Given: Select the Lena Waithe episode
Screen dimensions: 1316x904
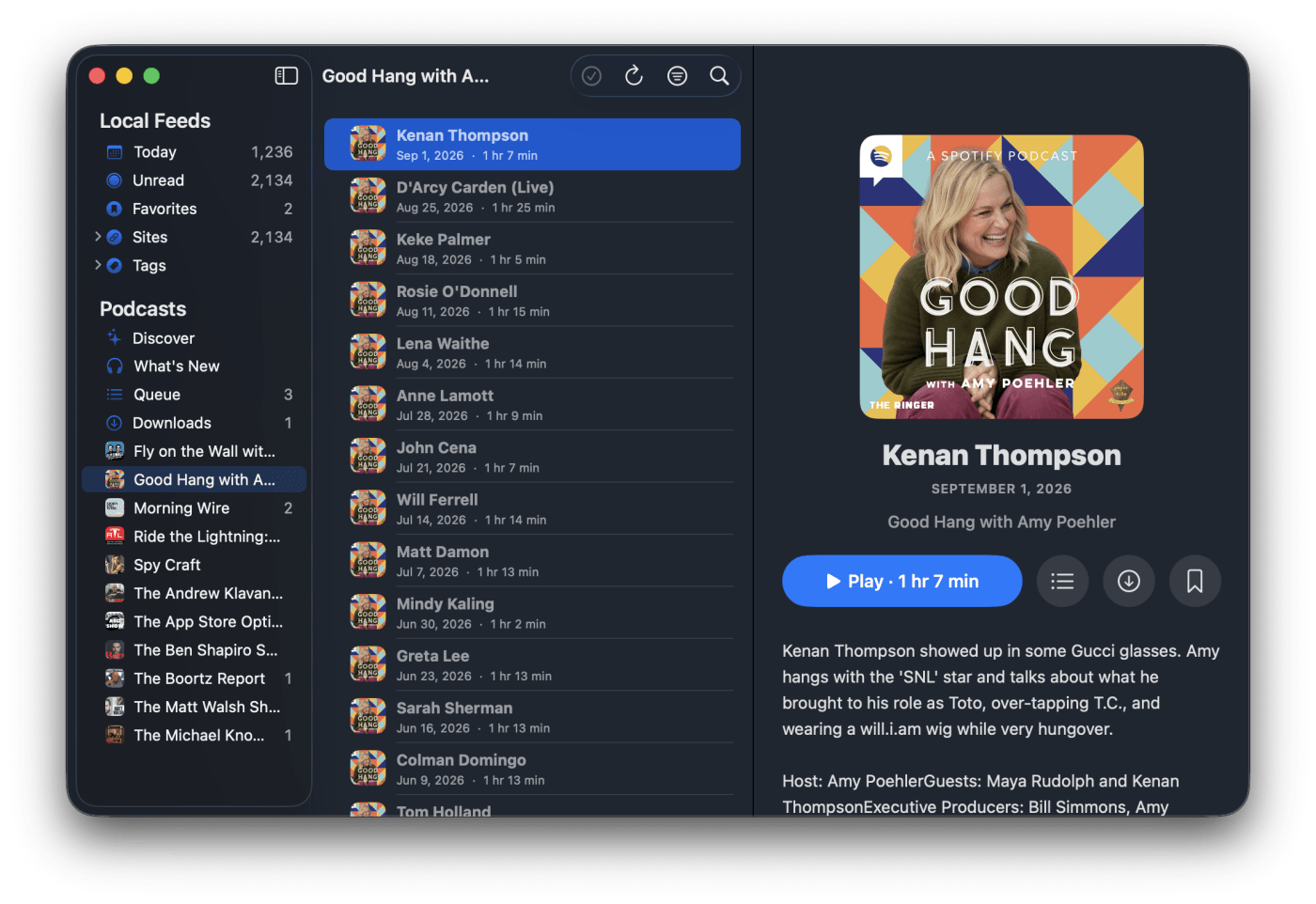Looking at the screenshot, I should click(x=532, y=352).
